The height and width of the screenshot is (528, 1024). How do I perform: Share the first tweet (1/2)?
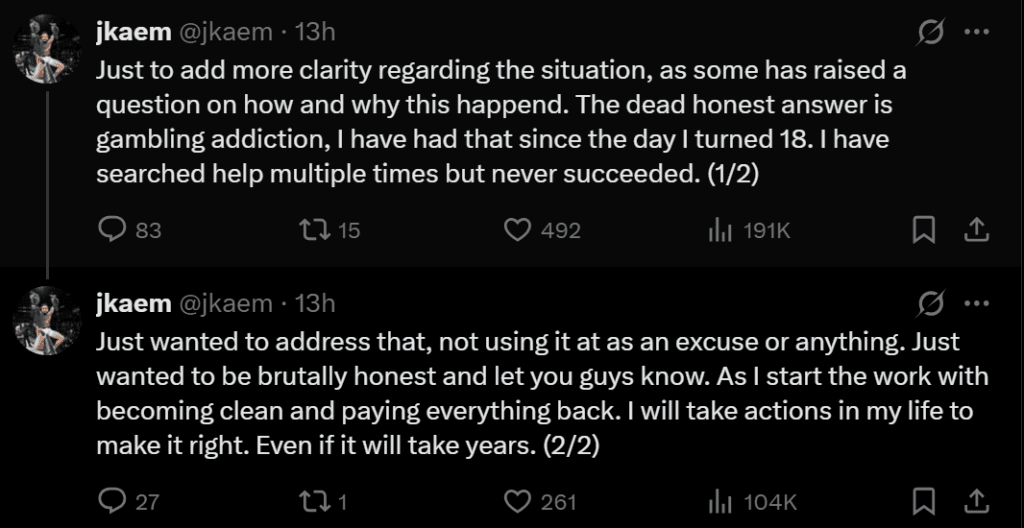pos(975,230)
